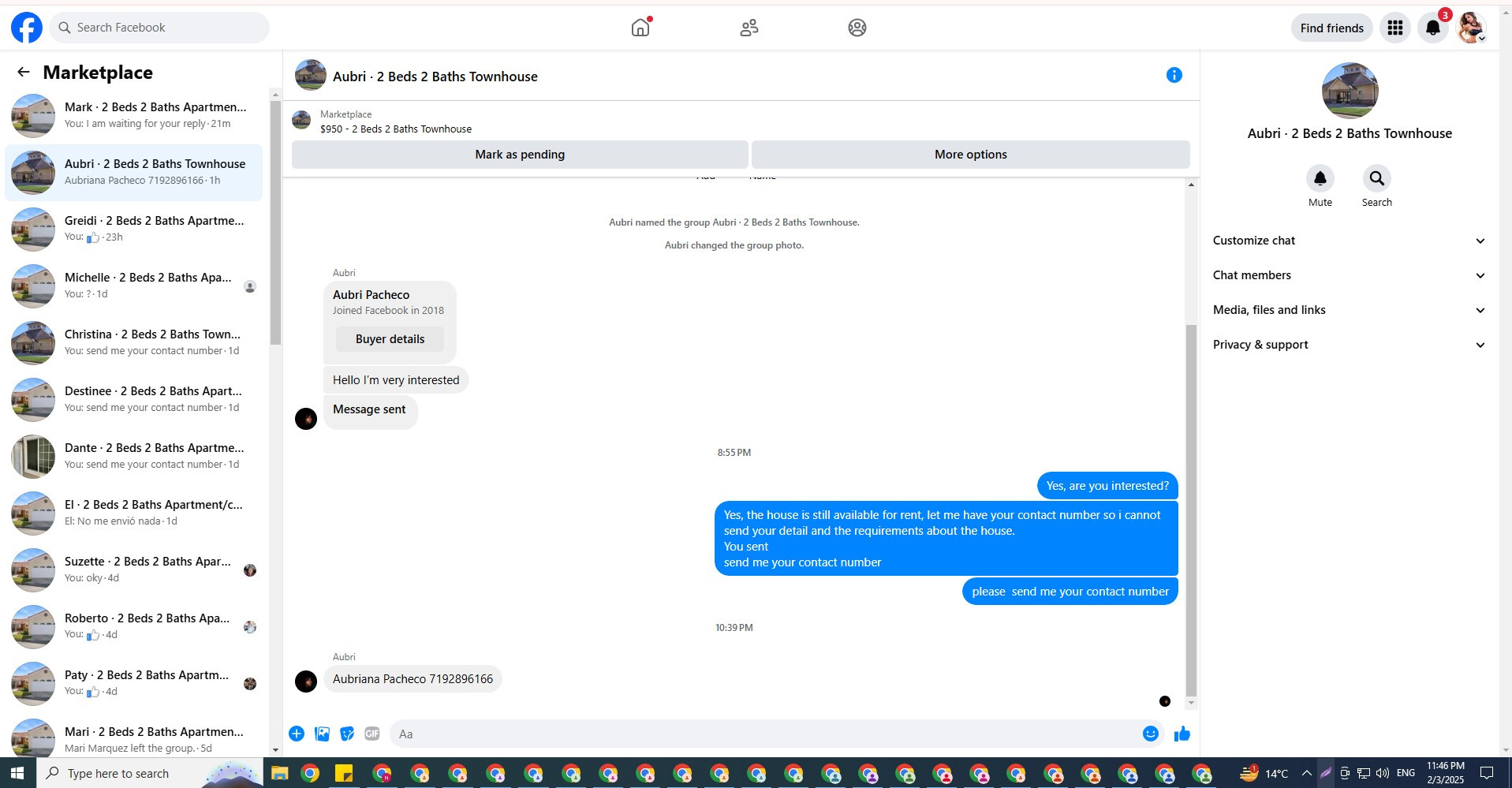Open the Windows Start menu
This screenshot has width=1512, height=788.
click(x=17, y=773)
